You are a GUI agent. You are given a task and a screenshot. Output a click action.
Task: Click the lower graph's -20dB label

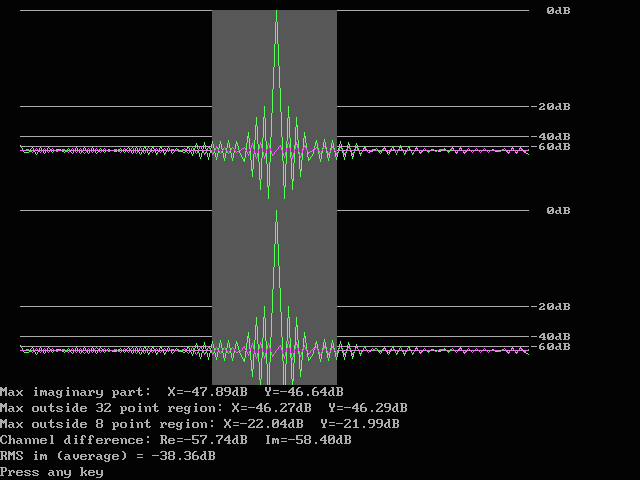550,307
